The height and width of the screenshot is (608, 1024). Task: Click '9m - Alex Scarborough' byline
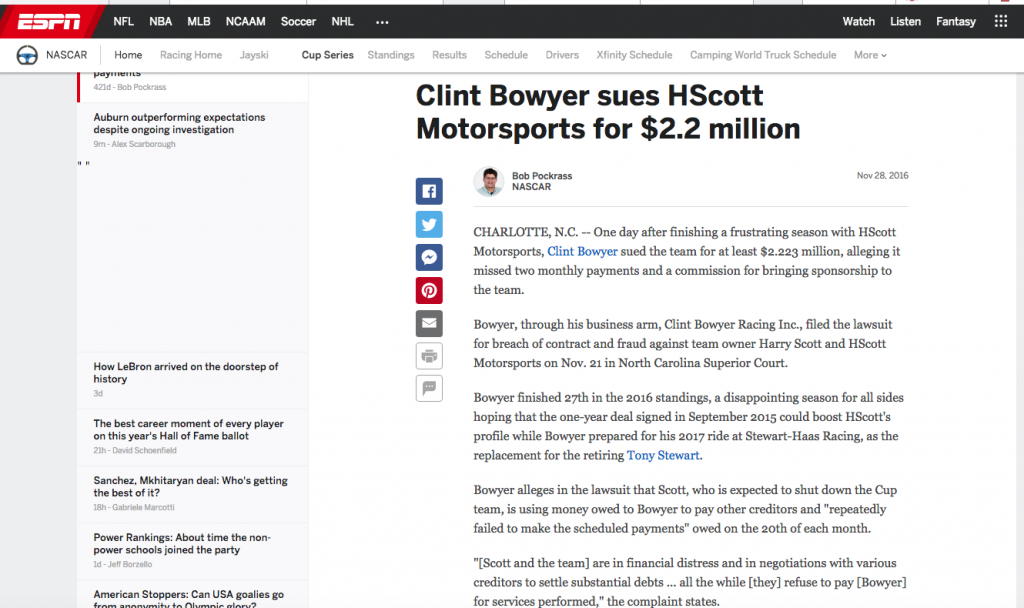135,144
